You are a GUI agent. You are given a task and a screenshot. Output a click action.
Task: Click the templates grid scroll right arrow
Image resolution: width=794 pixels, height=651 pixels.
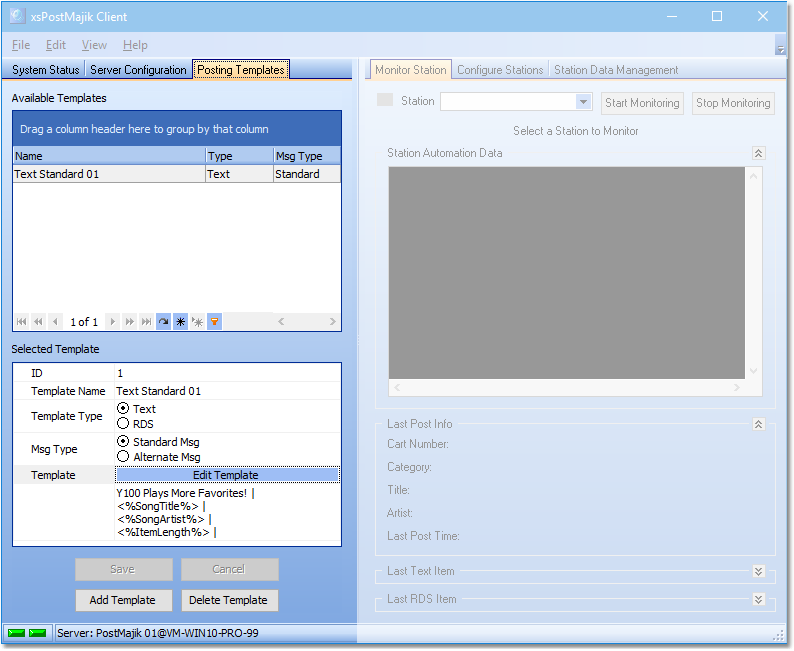333,321
